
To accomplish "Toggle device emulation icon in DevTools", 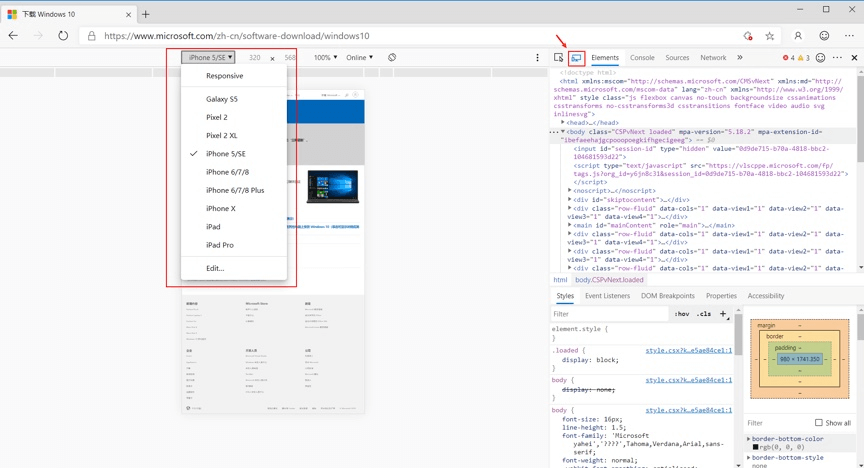I will [x=576, y=58].
